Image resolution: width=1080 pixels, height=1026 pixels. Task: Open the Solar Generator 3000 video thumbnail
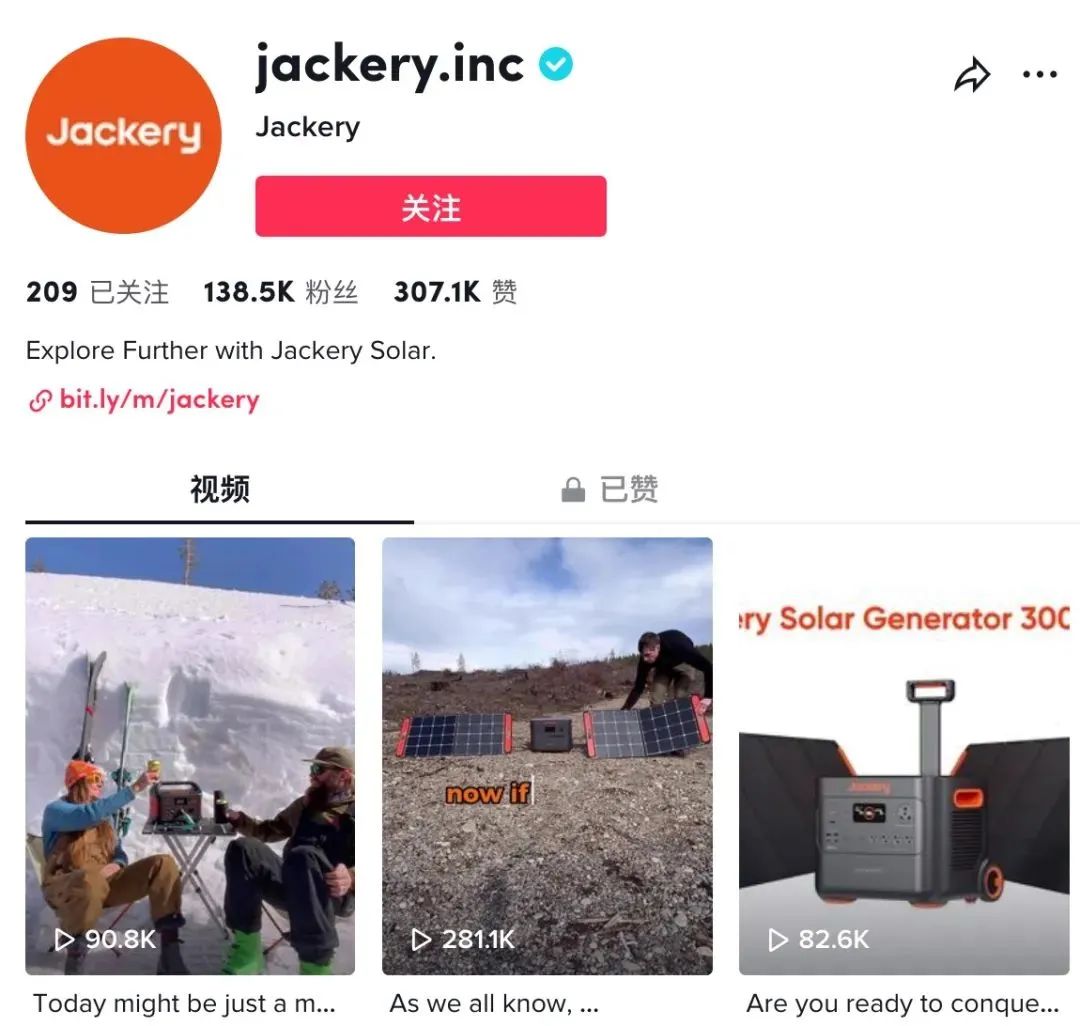[x=904, y=756]
